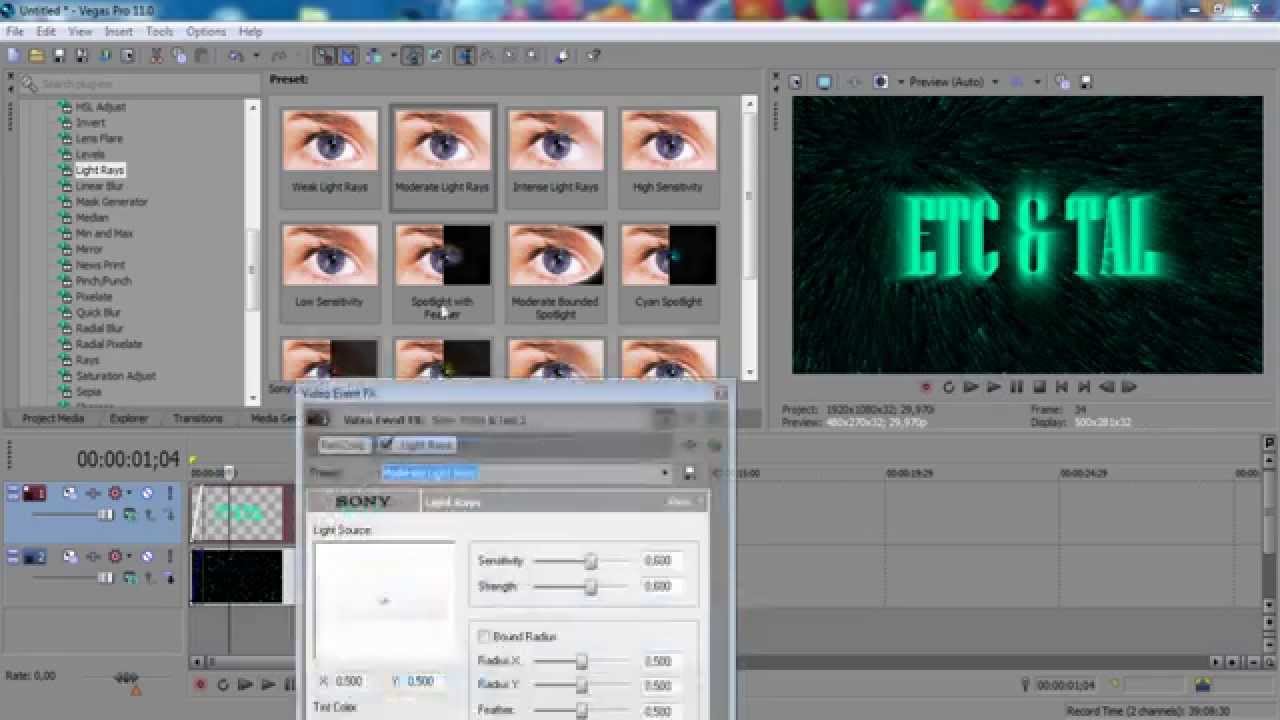The image size is (1280, 720).
Task: Click the Radius X slider handle
Action: click(581, 661)
